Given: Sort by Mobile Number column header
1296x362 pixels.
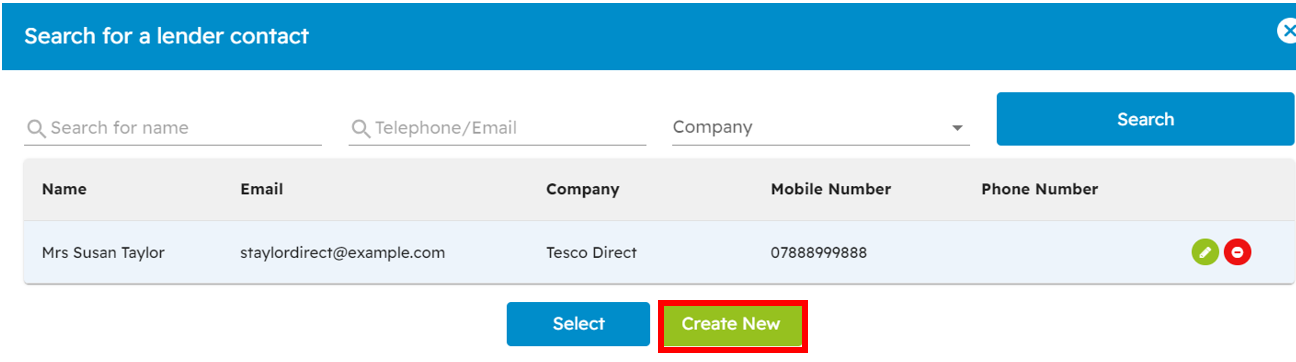Looking at the screenshot, I should coord(831,189).
